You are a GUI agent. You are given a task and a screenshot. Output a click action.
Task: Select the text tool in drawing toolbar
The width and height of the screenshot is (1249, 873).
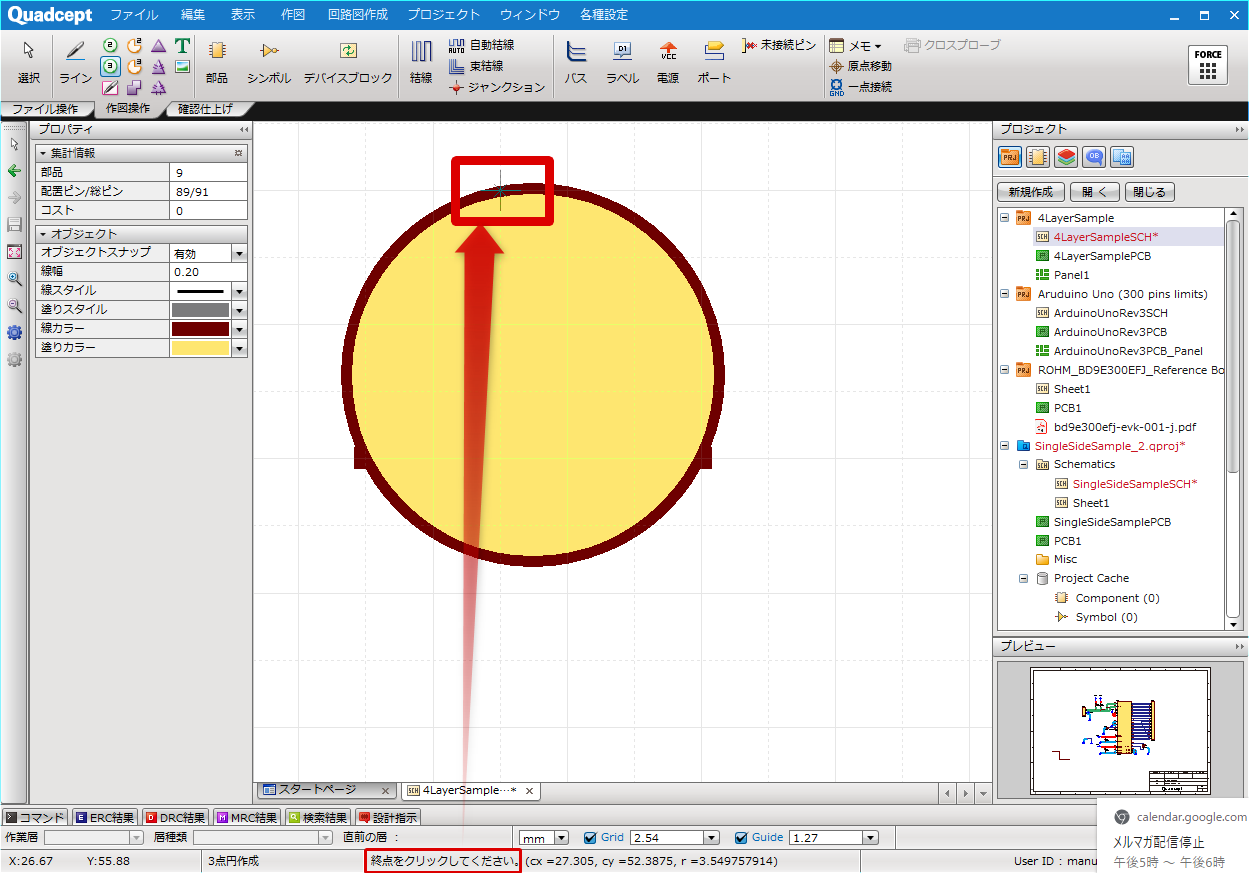point(182,46)
